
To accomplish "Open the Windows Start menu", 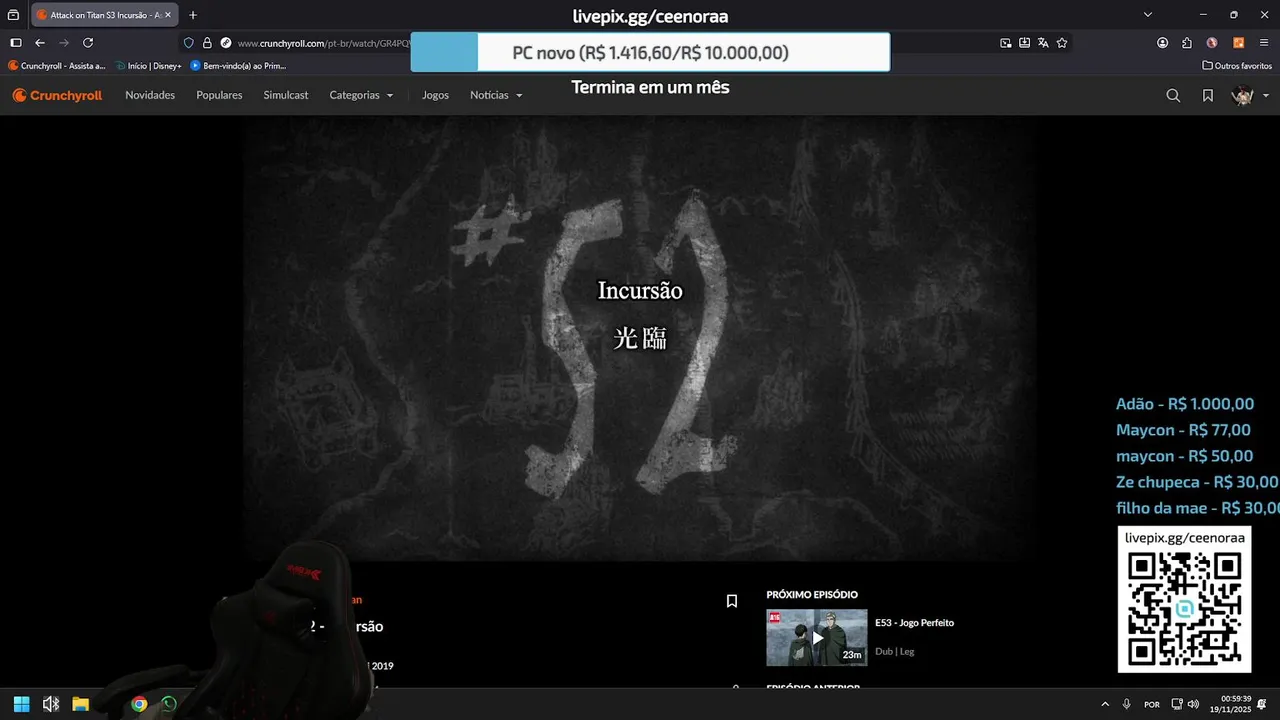I will 21,704.
